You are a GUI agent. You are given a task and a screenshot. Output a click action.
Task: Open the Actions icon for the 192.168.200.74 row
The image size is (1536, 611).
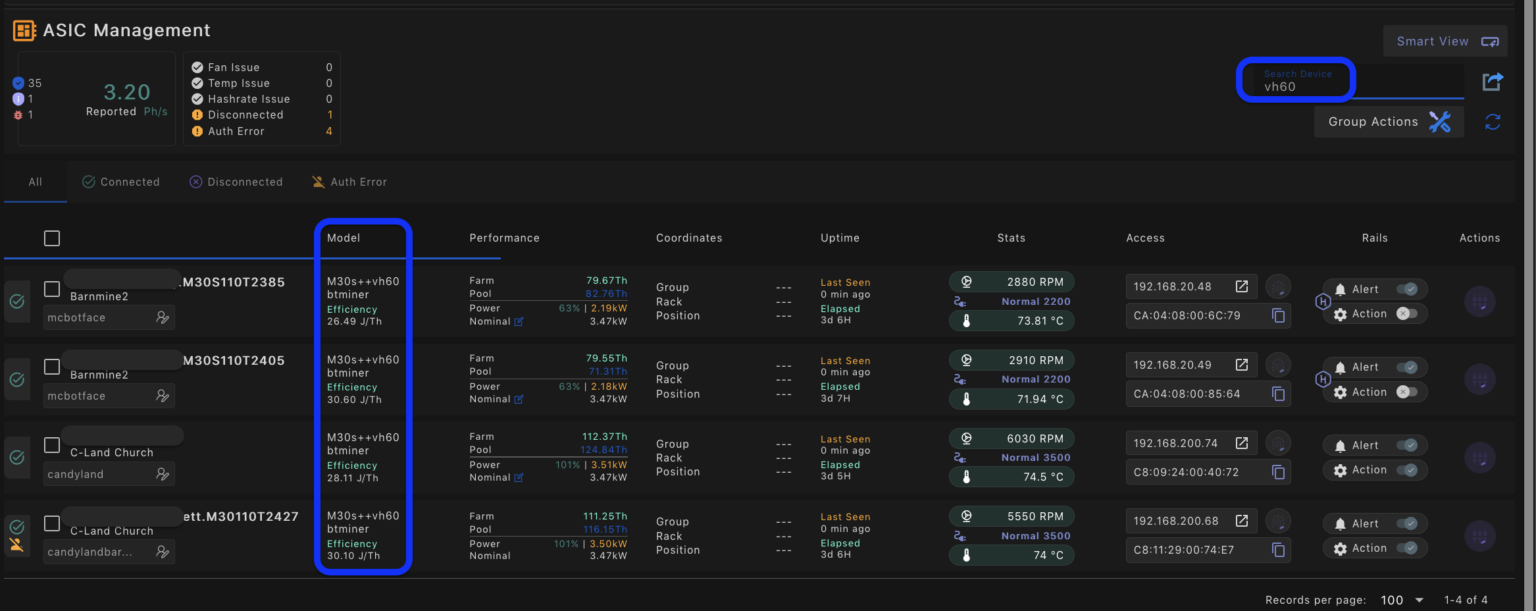[1479, 458]
